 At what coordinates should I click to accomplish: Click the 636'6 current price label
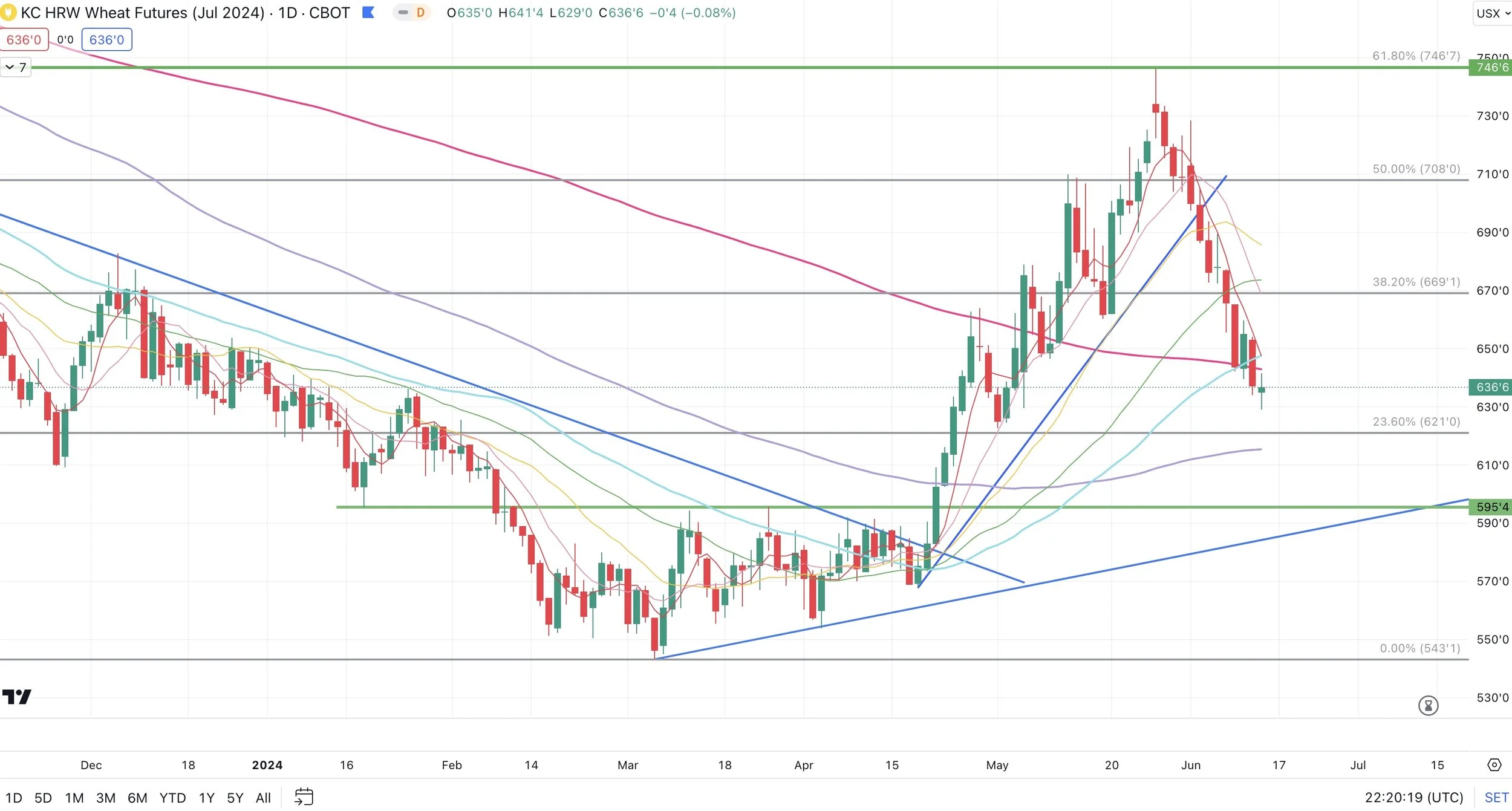[1490, 387]
